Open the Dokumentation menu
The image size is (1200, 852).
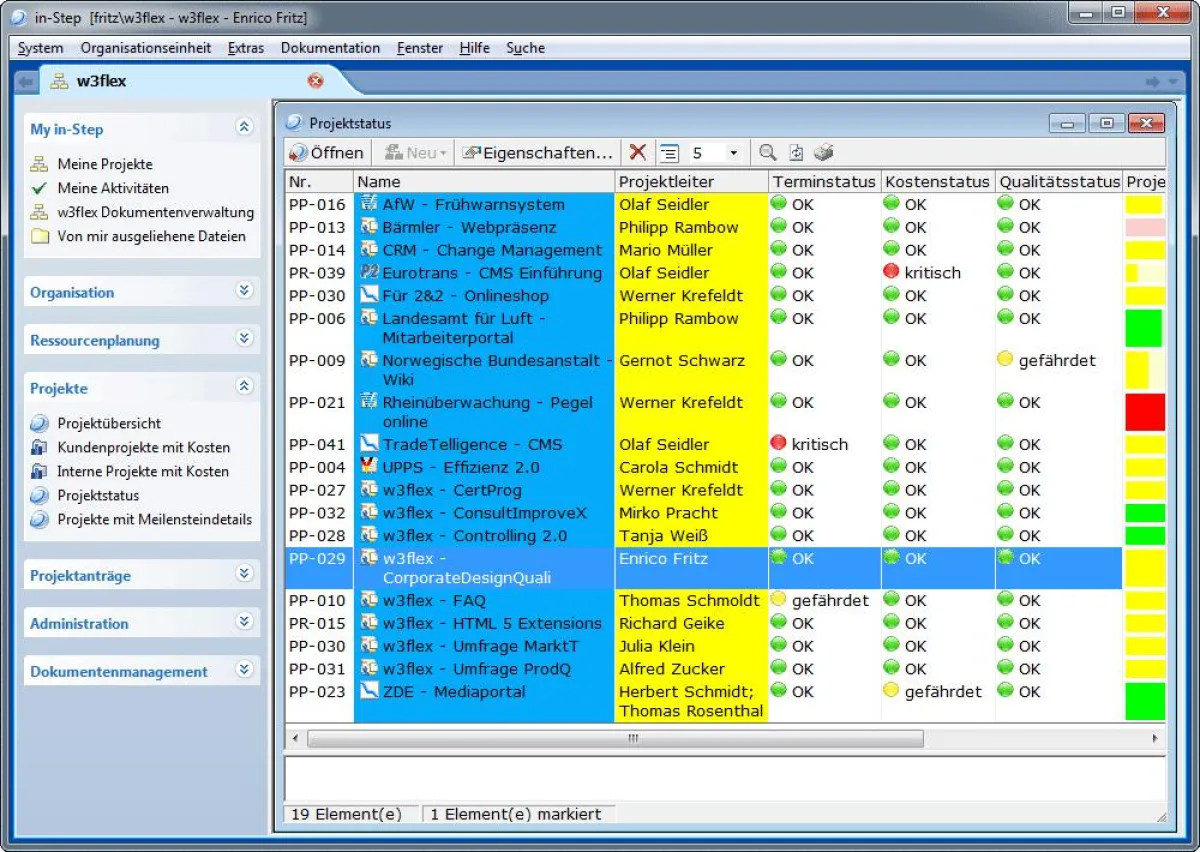point(330,48)
